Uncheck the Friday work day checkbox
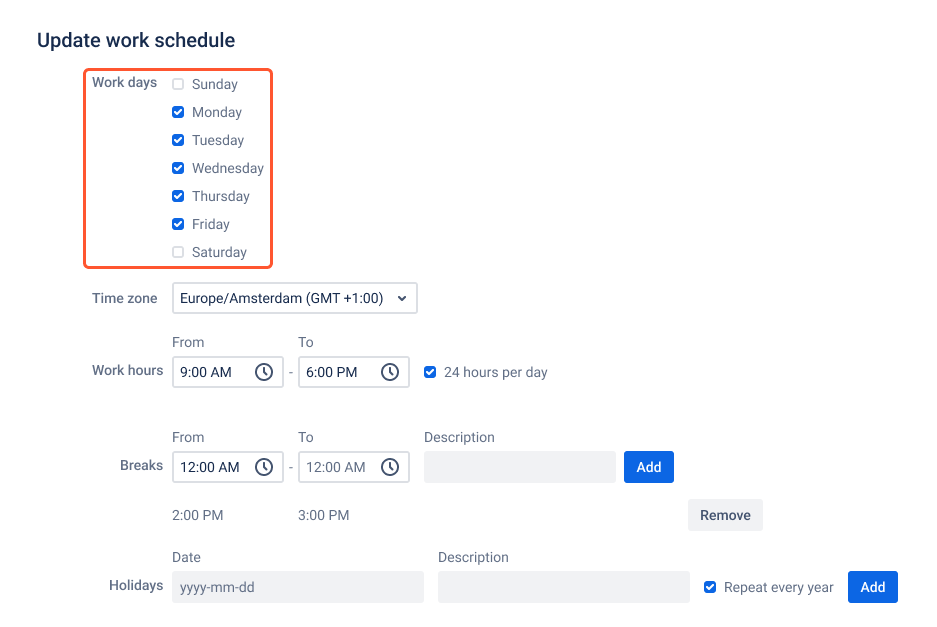937x627 pixels. point(178,224)
